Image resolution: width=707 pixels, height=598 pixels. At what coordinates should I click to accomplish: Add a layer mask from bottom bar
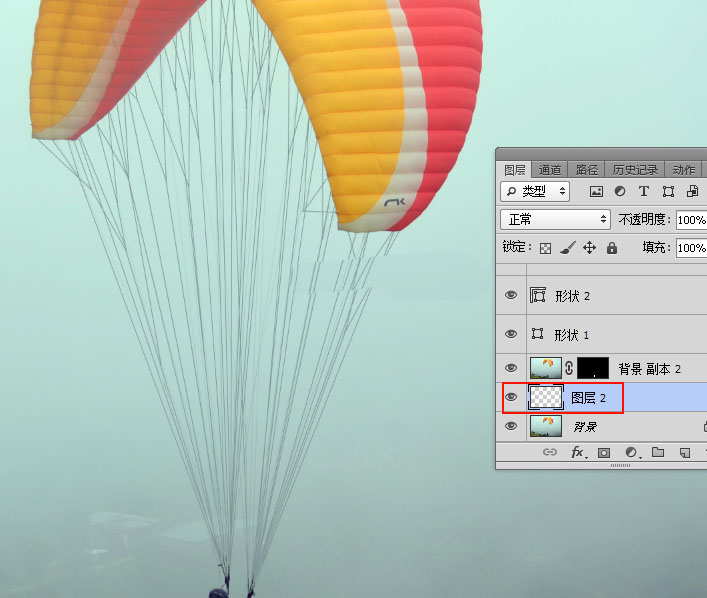tap(604, 453)
